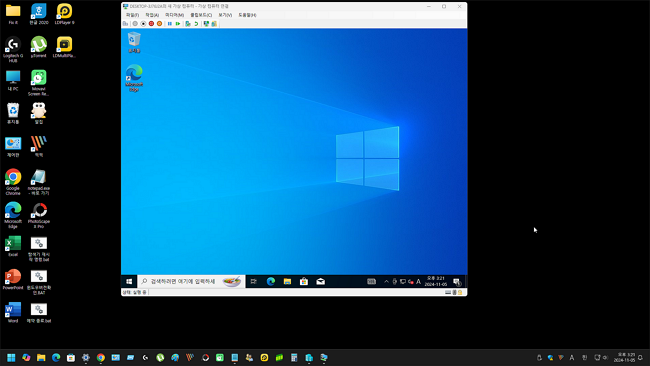
Task: Click the 상태: 실행 중 status bar text
Action: point(134,292)
